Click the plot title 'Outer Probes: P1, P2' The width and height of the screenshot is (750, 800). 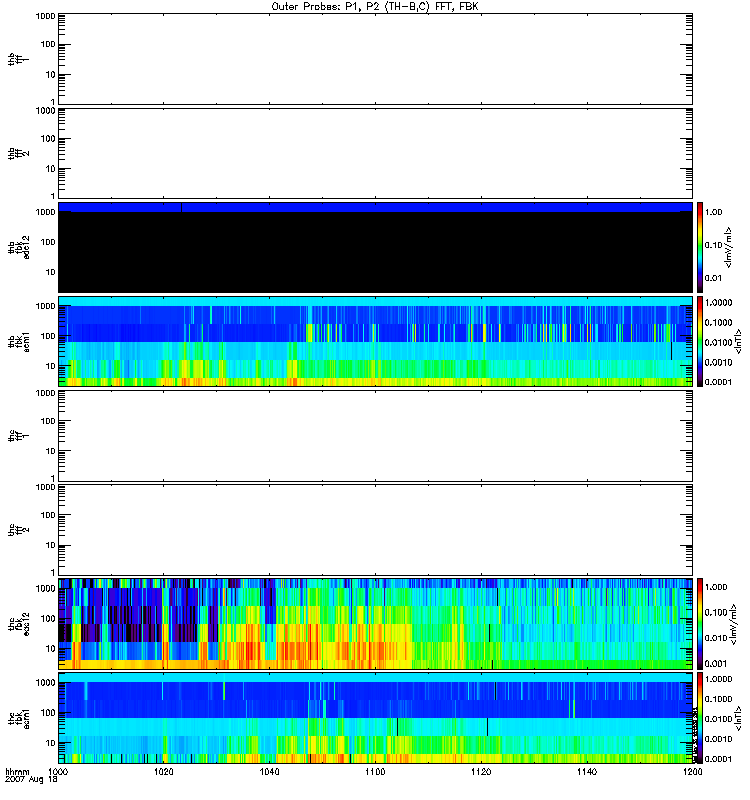tap(375, 6)
